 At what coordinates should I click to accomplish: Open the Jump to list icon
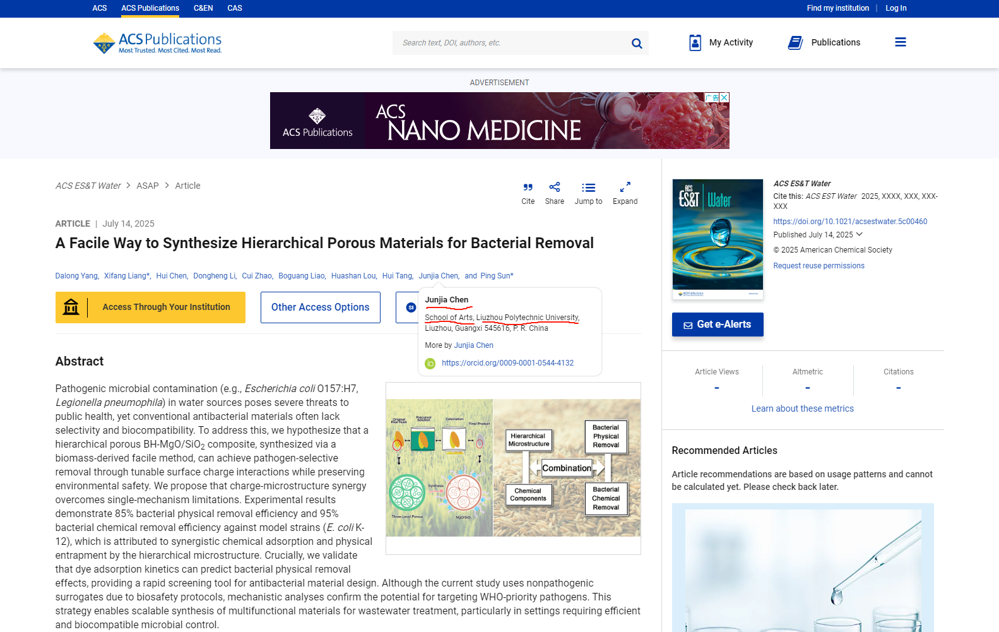tap(588, 188)
